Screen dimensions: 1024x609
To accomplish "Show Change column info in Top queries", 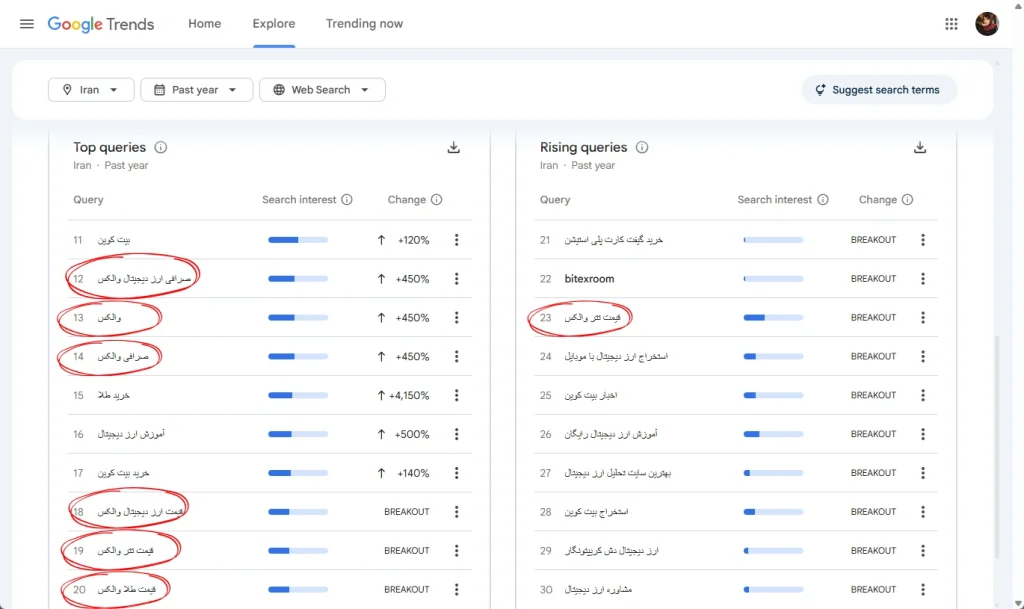I will (x=436, y=200).
